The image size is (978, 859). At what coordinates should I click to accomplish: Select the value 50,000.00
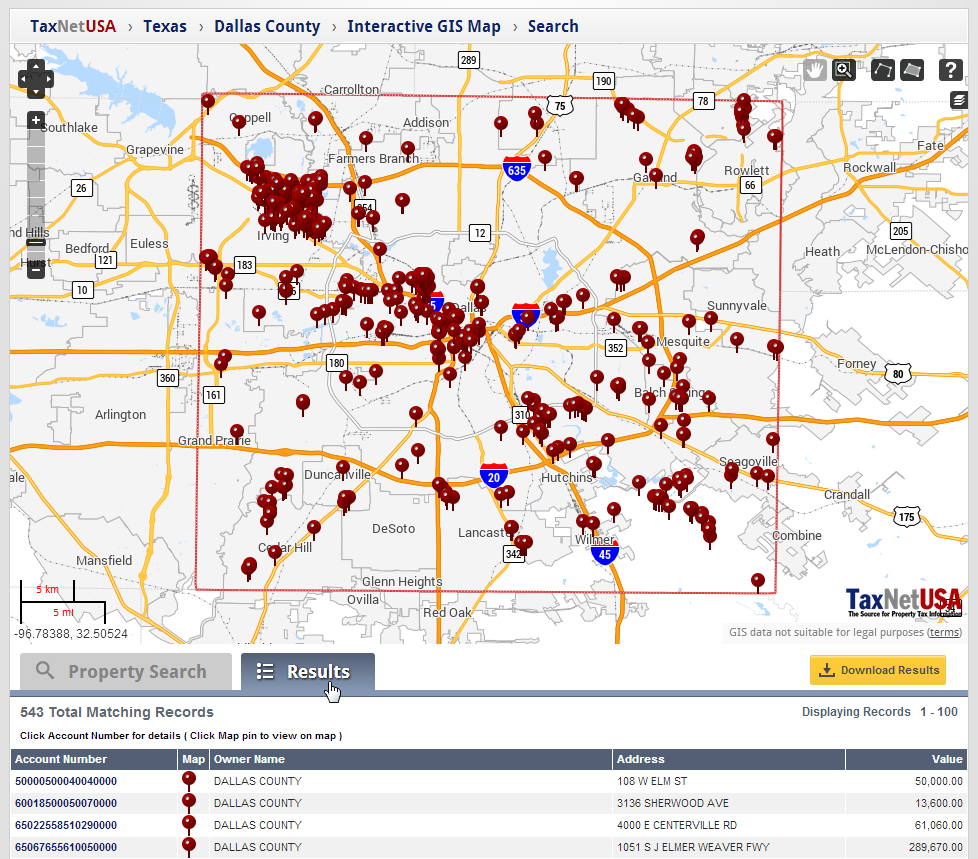coord(939,781)
